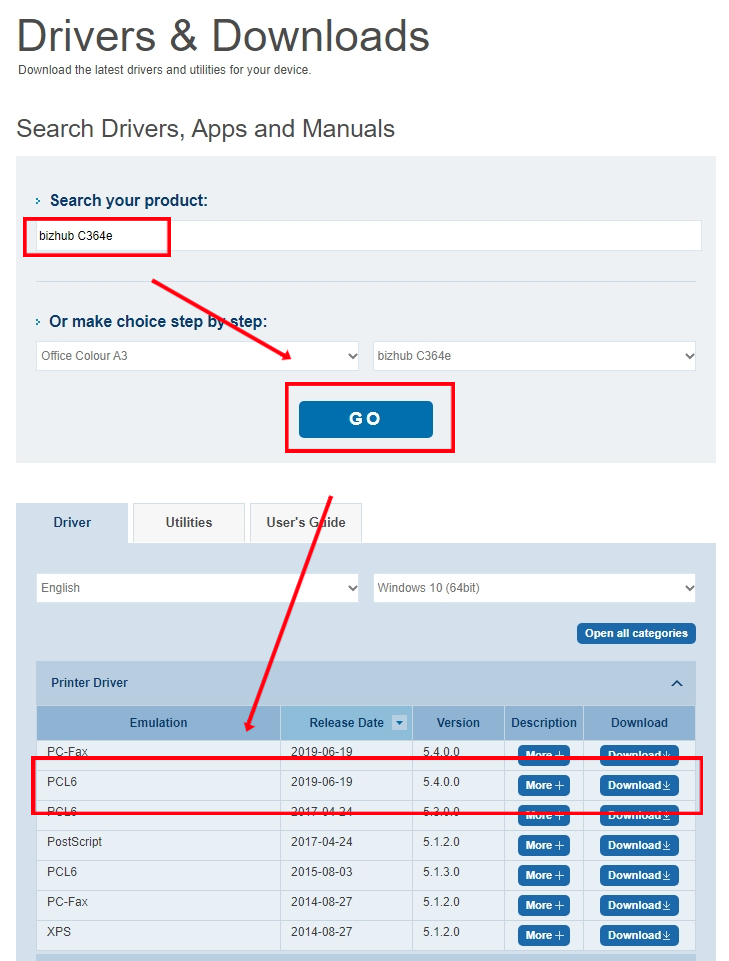The width and height of the screenshot is (729, 961).
Task: Download PCL6 driver version 5.4.0.0
Action: 639,785
